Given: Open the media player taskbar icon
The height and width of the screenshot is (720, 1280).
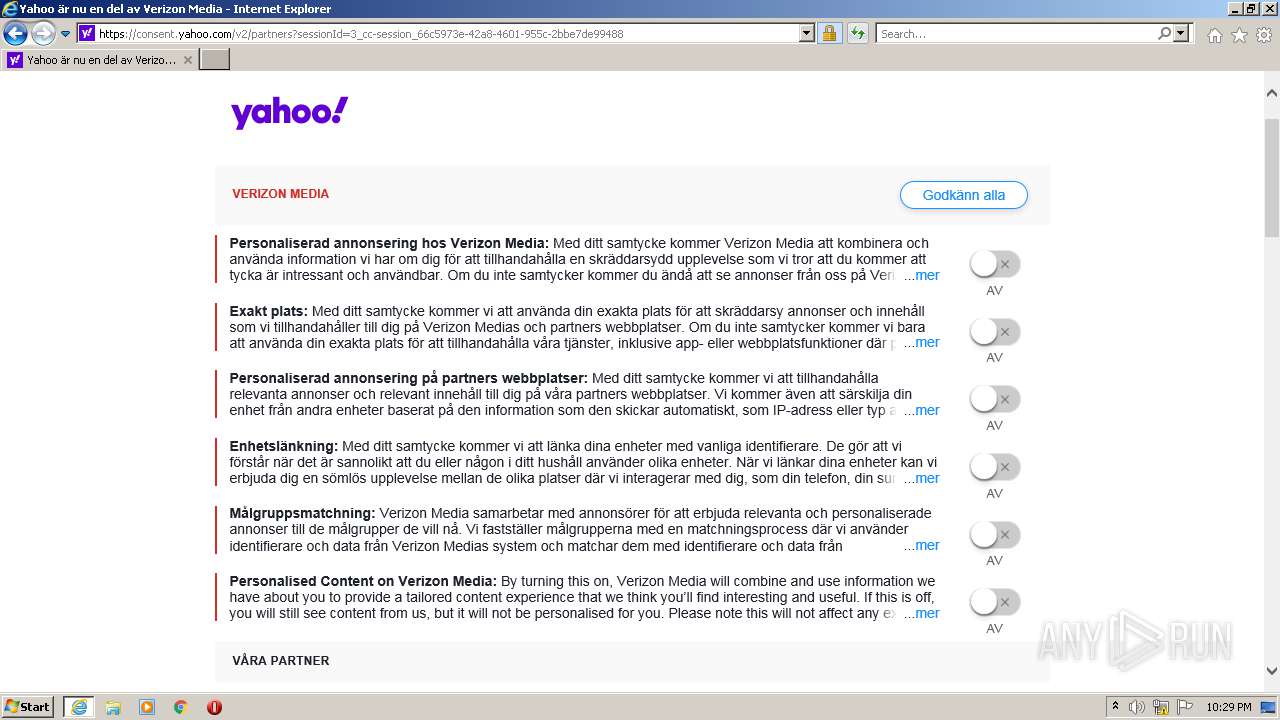Looking at the screenshot, I should 146,707.
